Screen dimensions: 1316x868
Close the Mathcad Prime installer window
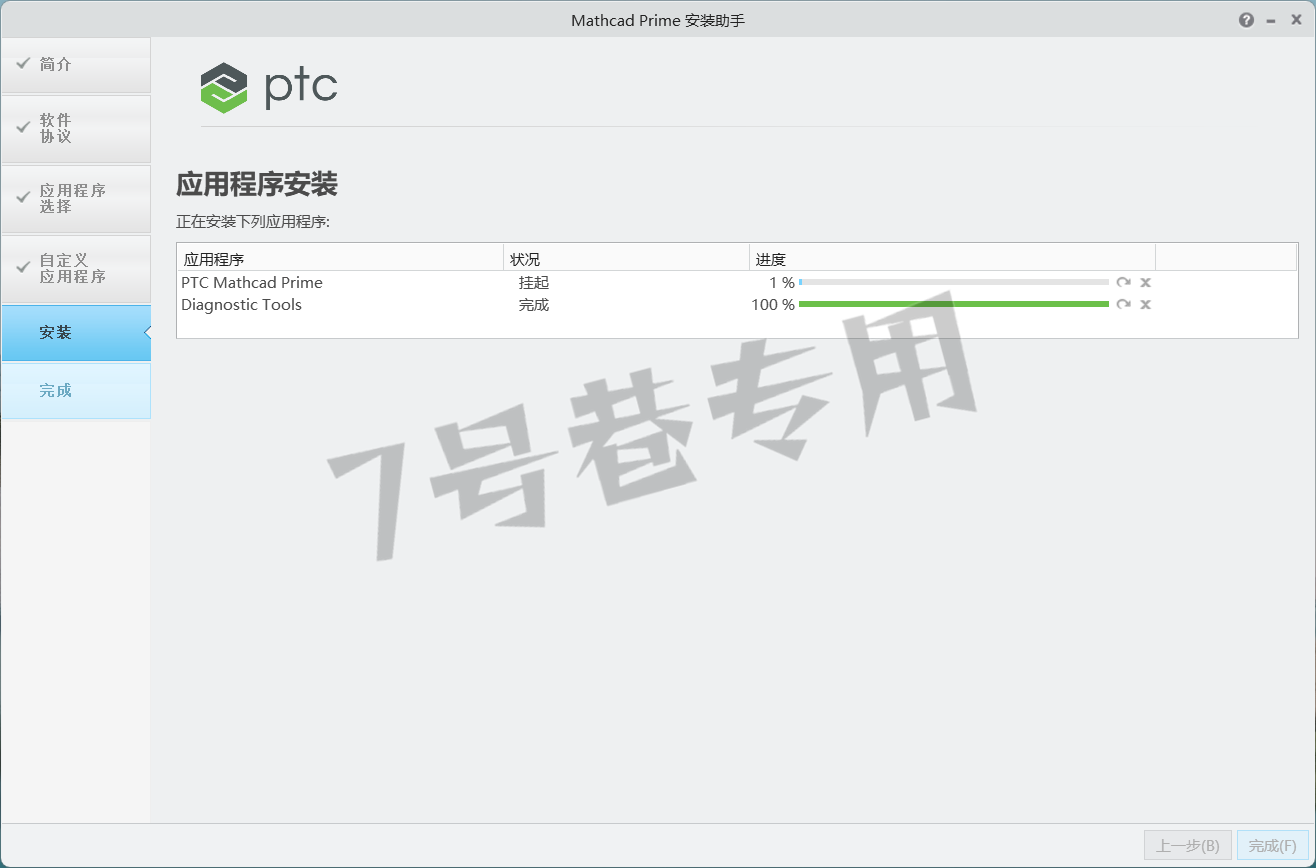click(1296, 20)
